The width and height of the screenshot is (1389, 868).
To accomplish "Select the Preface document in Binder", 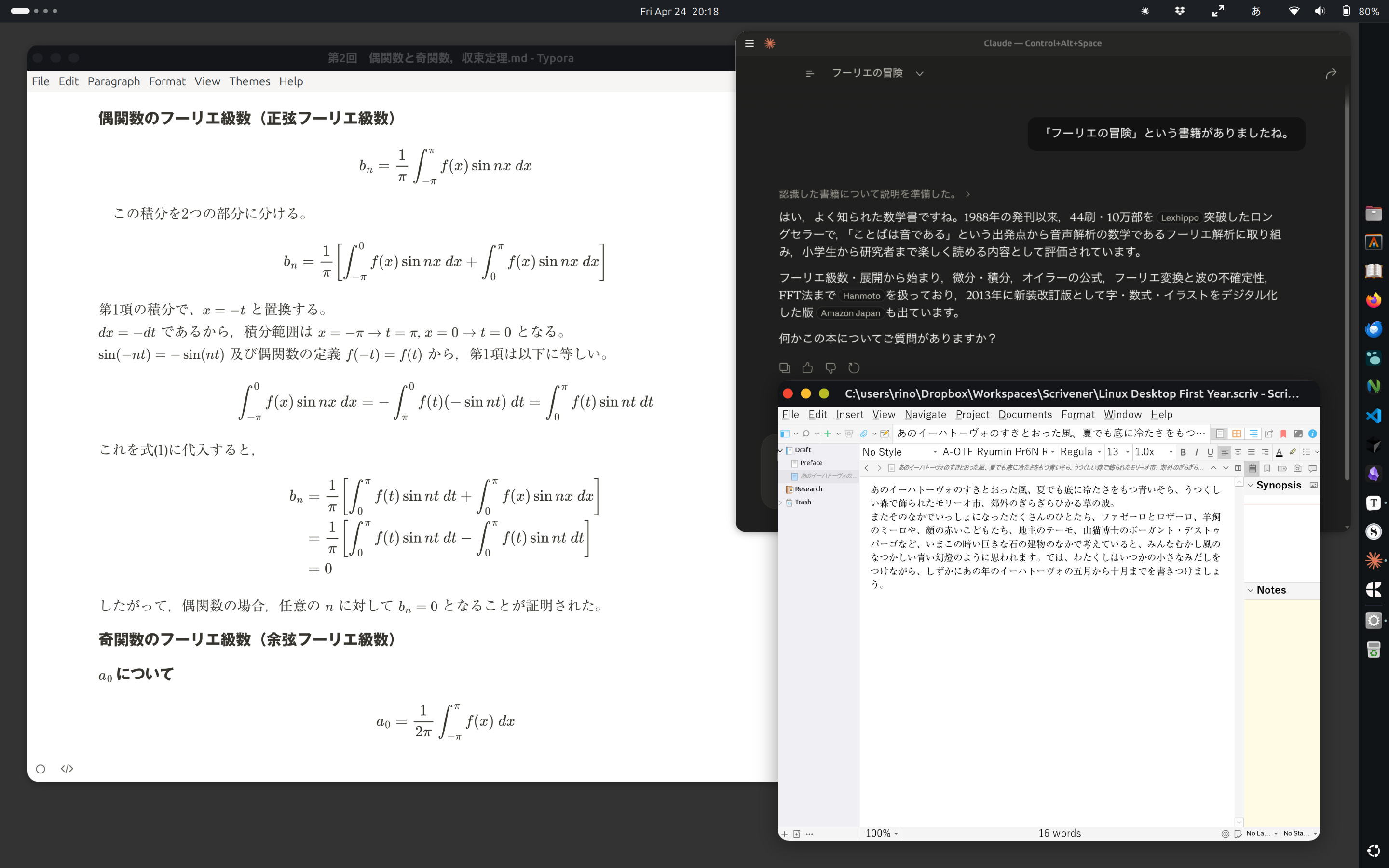I will pos(811,463).
